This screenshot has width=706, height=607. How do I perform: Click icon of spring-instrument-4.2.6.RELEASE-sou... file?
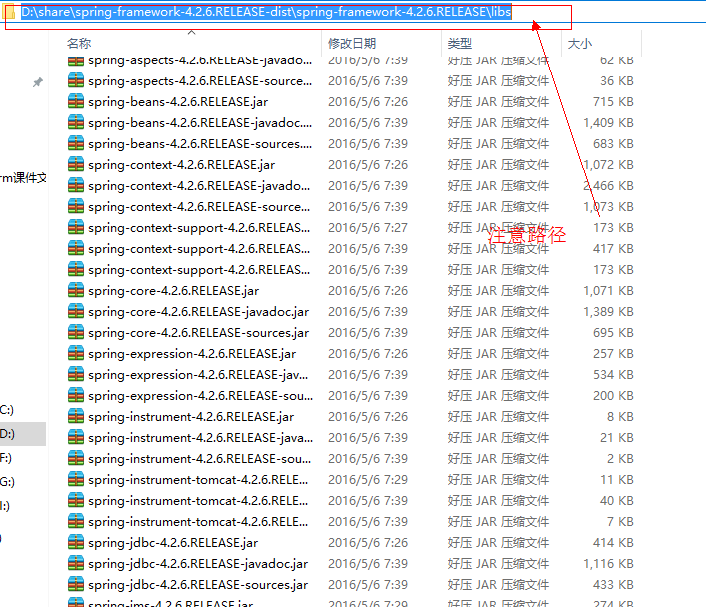[76, 459]
